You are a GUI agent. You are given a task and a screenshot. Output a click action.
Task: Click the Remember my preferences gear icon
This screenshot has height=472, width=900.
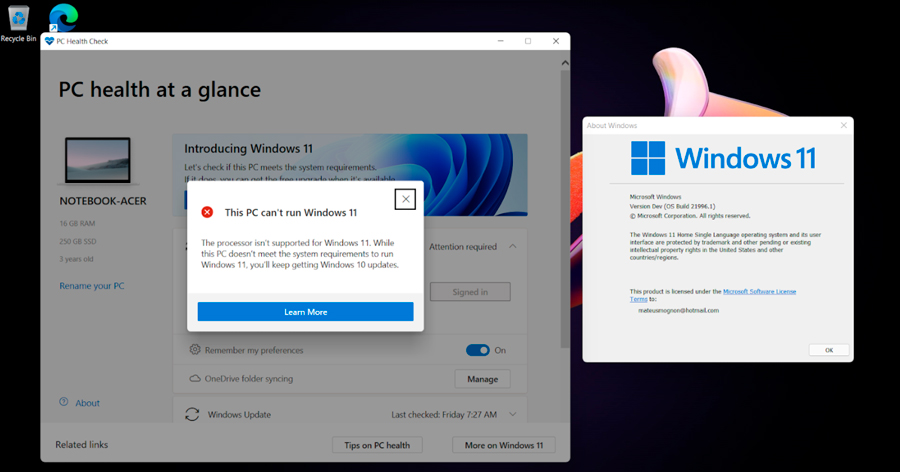coord(195,350)
